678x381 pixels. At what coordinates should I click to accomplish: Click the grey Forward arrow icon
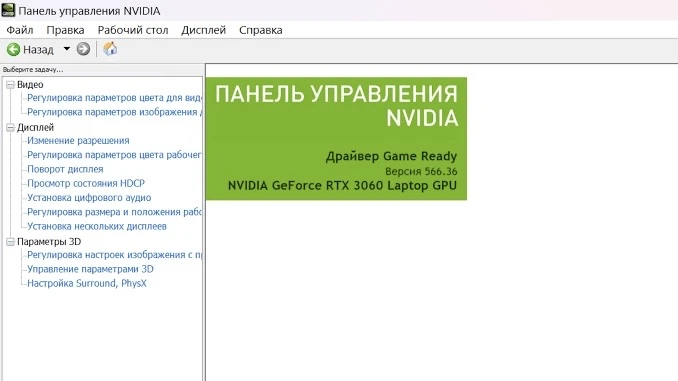83,49
